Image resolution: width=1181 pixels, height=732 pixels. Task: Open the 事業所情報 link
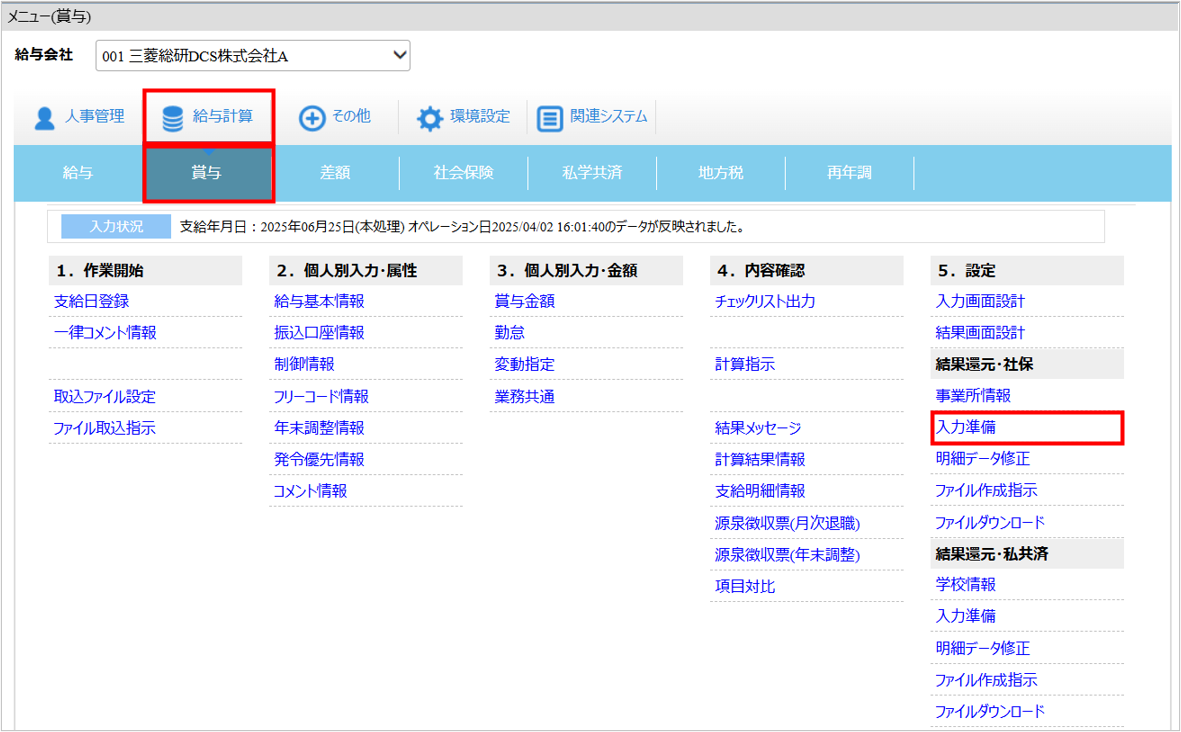point(973,395)
